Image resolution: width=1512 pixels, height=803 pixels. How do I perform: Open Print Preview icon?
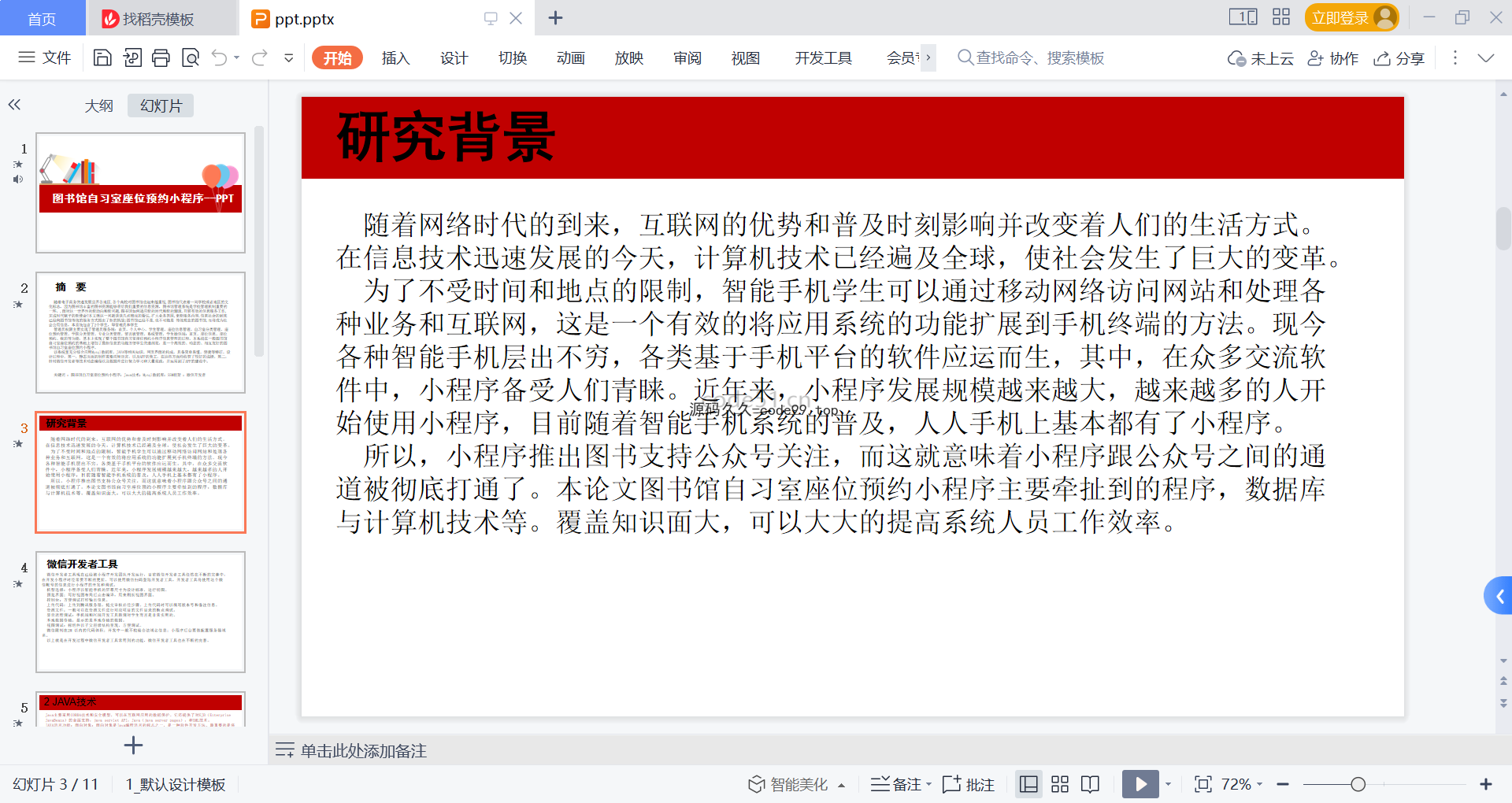[x=191, y=57]
